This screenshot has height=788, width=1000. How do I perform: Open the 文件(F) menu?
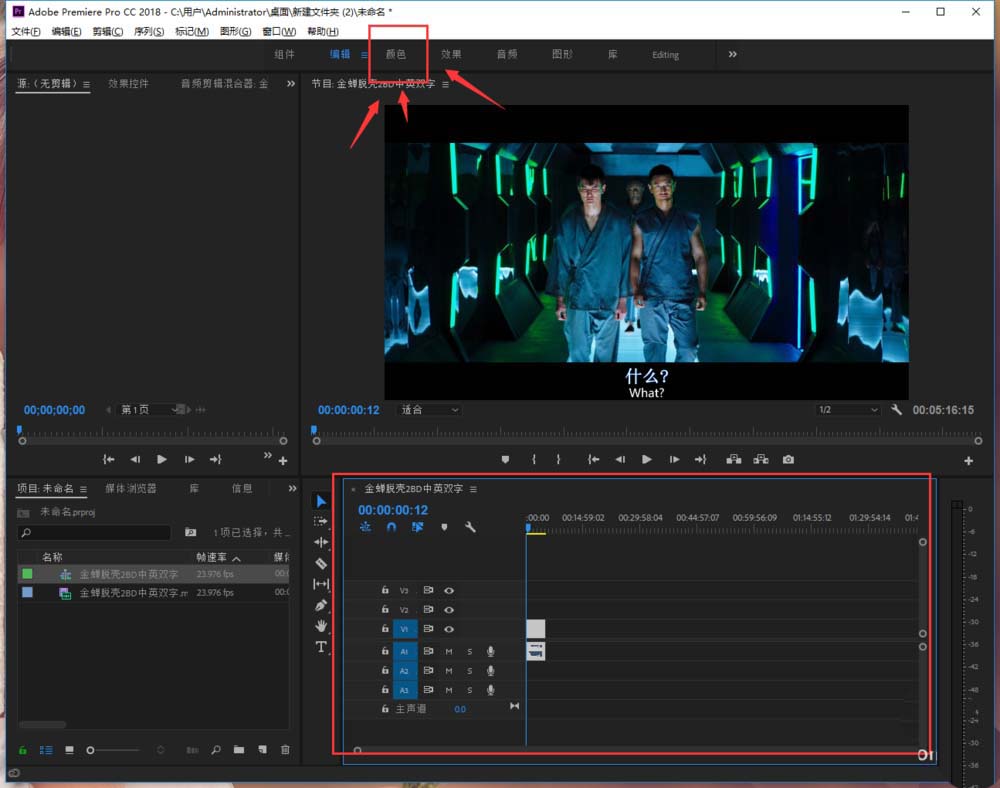(26, 32)
